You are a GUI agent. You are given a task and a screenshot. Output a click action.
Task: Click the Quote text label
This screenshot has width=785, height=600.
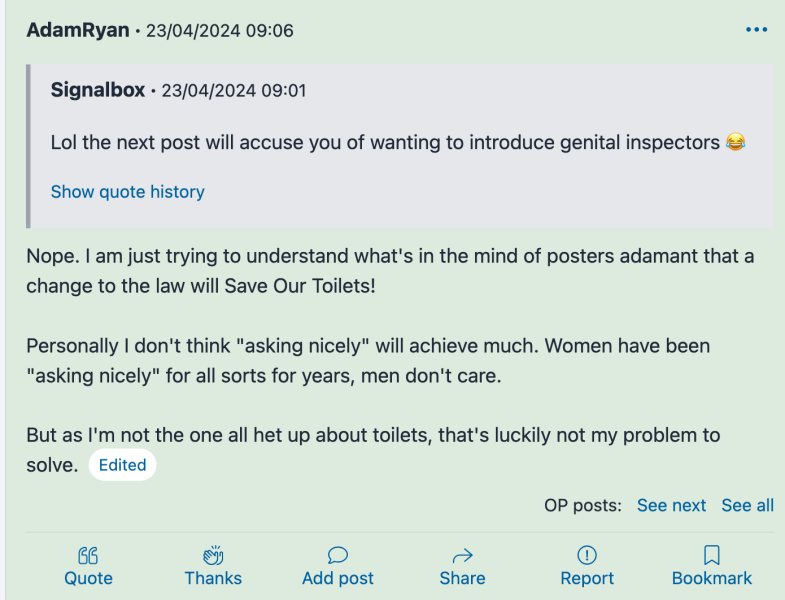click(88, 578)
